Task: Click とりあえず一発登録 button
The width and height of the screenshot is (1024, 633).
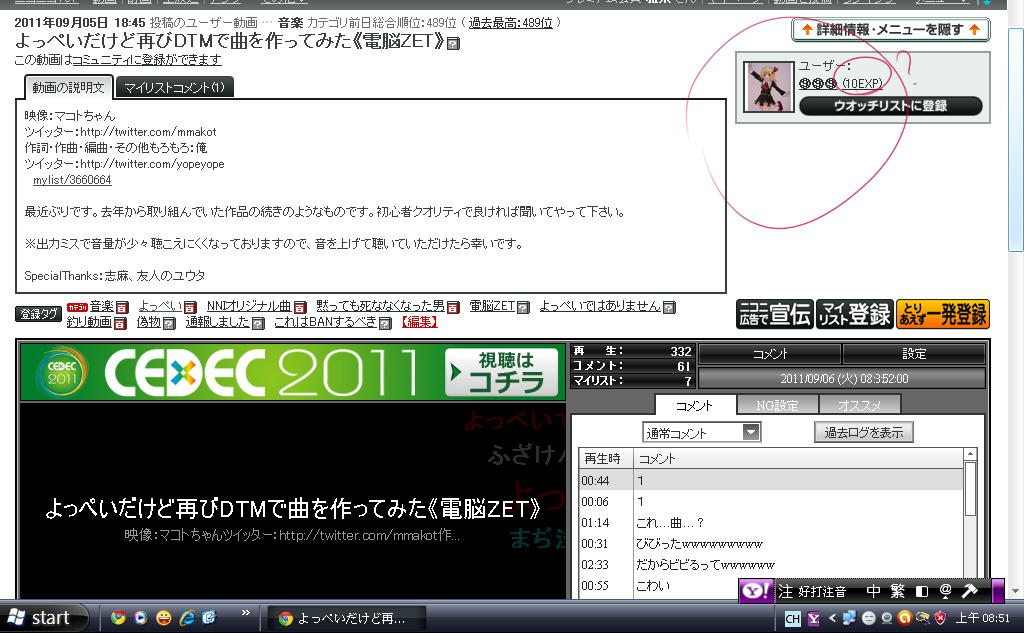Action: point(943,314)
